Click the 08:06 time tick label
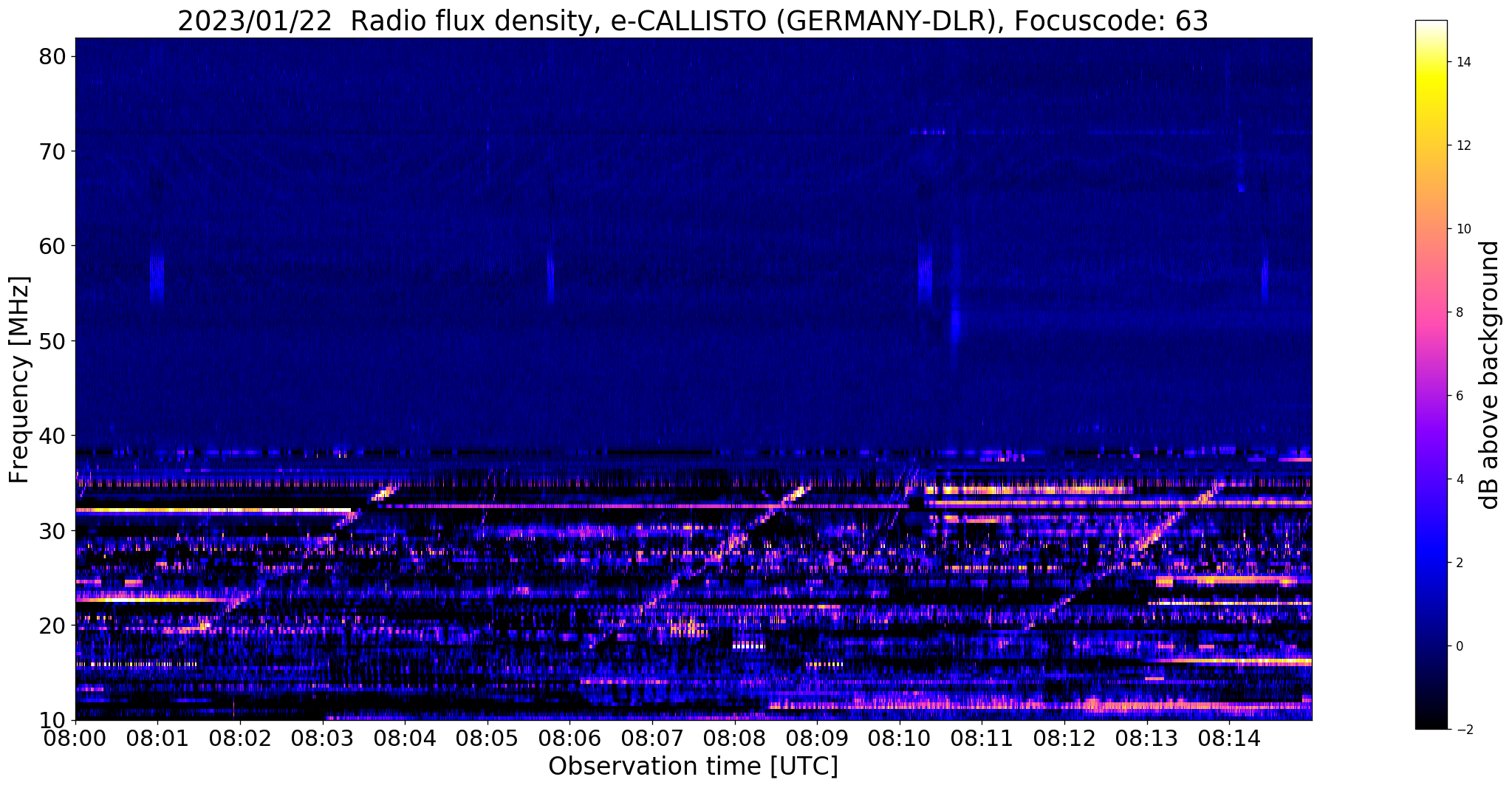This screenshot has height=788, width=1512. point(569,737)
